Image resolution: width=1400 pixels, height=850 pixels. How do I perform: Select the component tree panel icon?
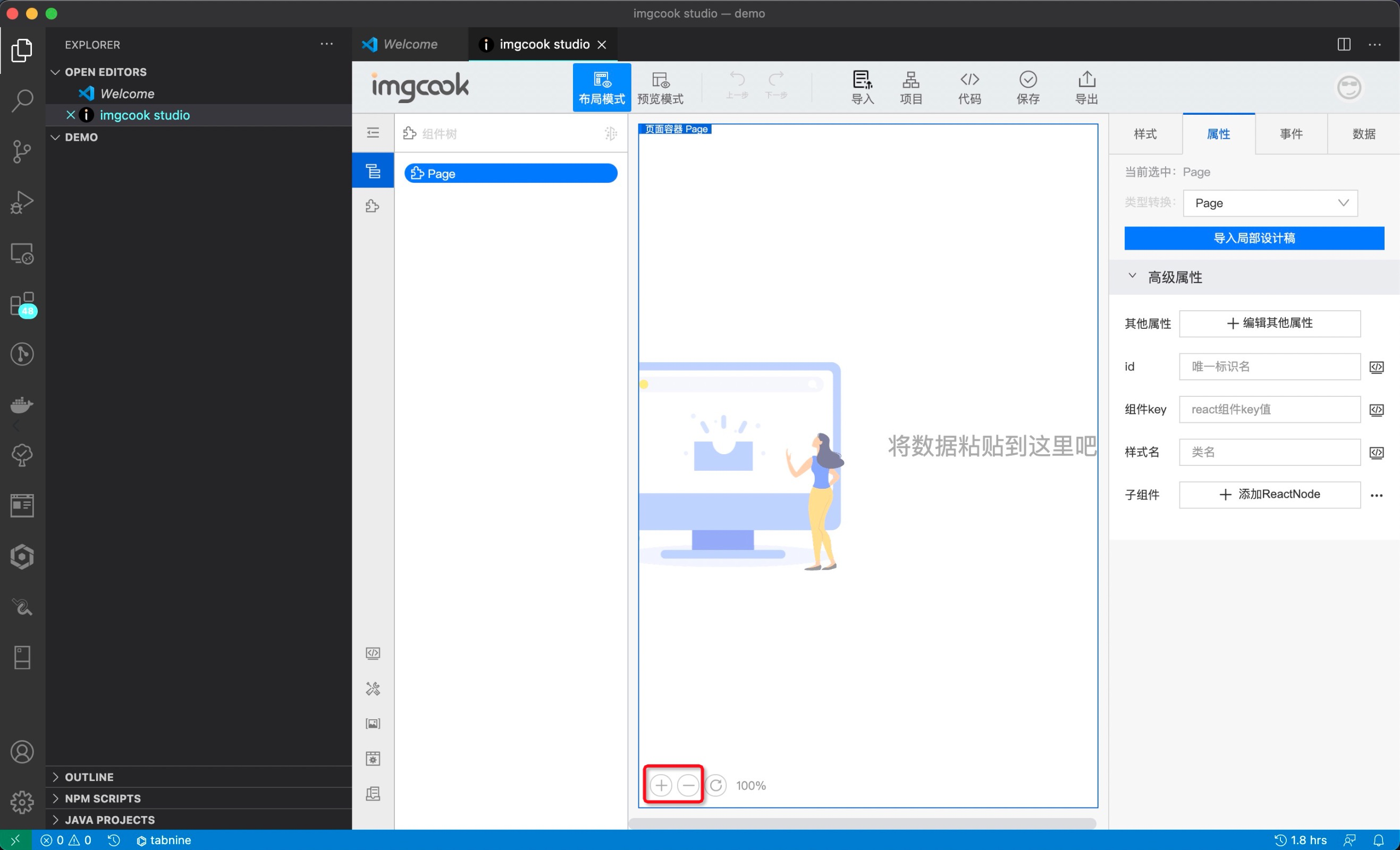(x=373, y=171)
